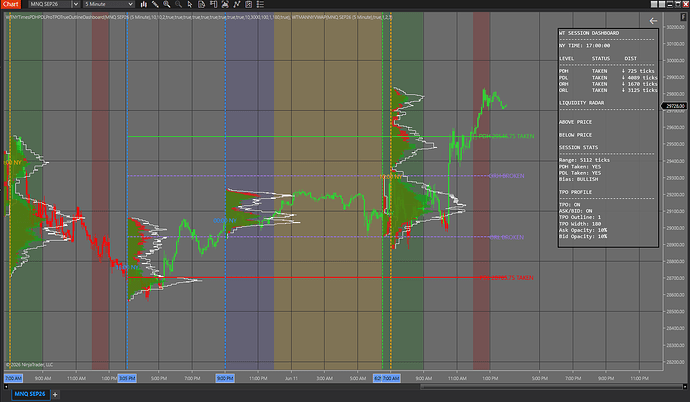Click the current price marker on price axis
The width and height of the screenshot is (690, 402).
point(675,106)
